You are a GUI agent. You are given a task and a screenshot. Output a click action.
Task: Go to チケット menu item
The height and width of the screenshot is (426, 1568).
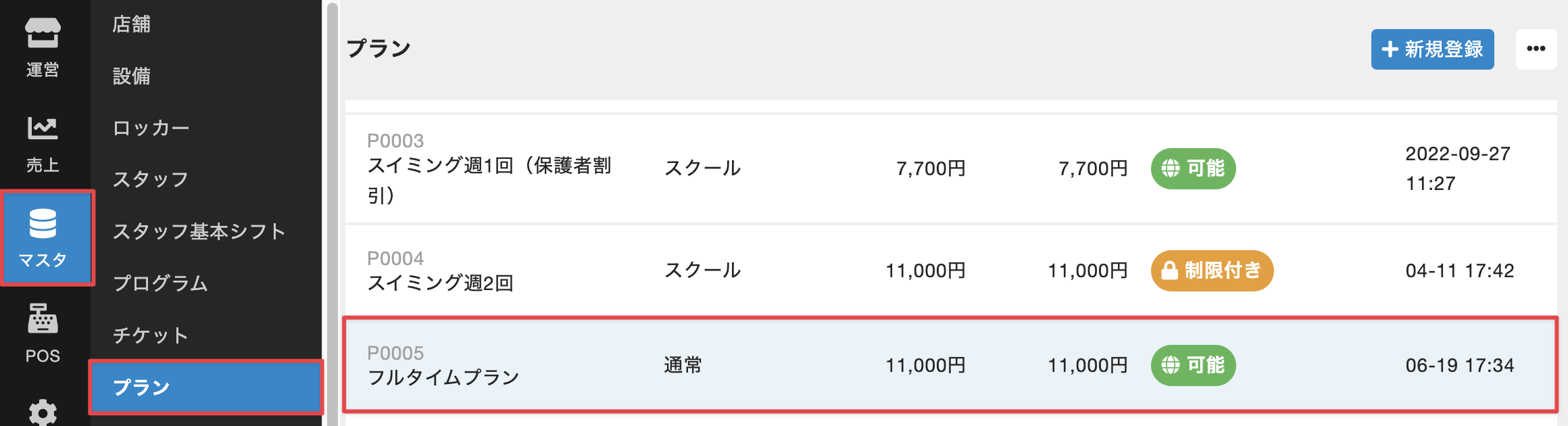(150, 335)
